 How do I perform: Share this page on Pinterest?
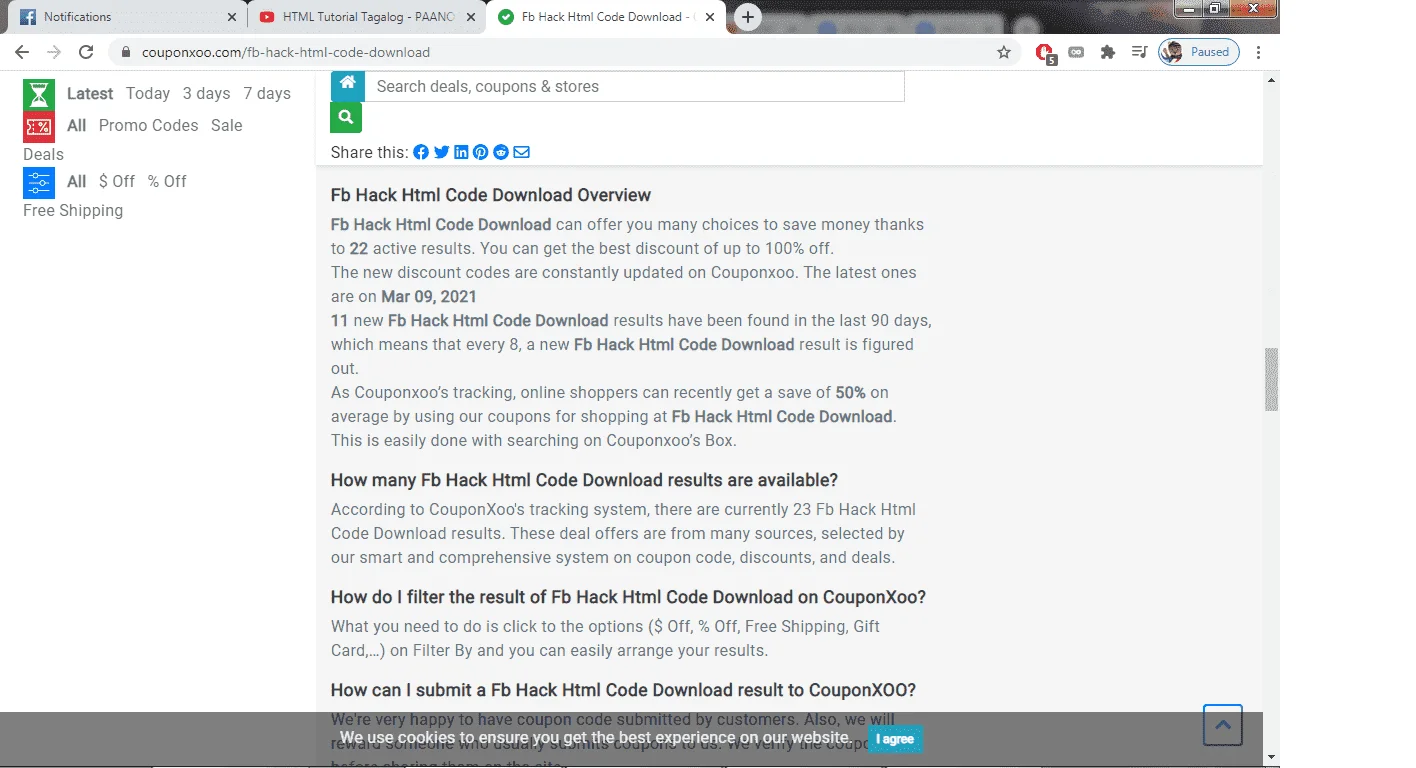[481, 152]
